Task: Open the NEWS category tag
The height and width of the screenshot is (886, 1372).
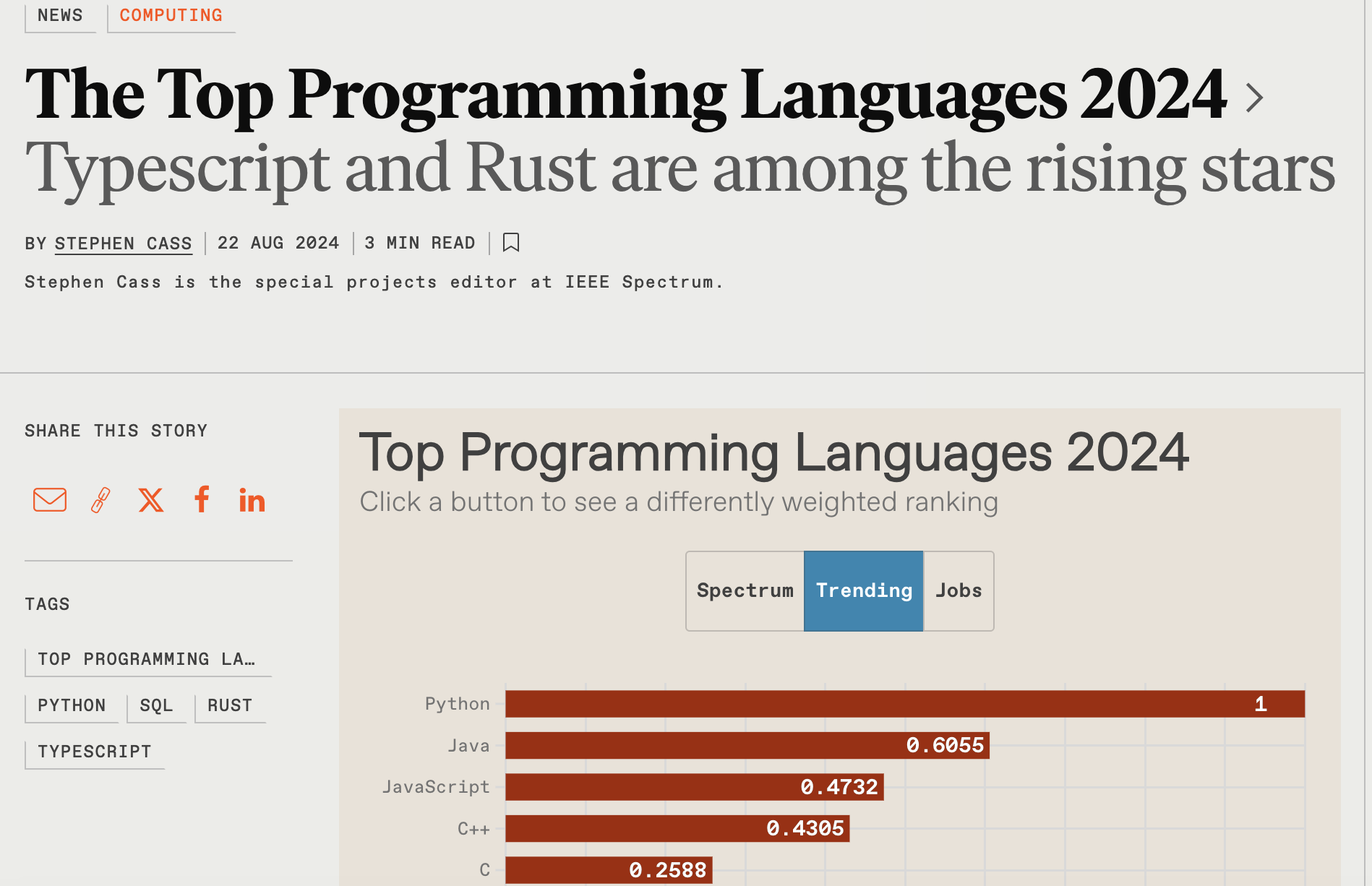Action: (60, 16)
